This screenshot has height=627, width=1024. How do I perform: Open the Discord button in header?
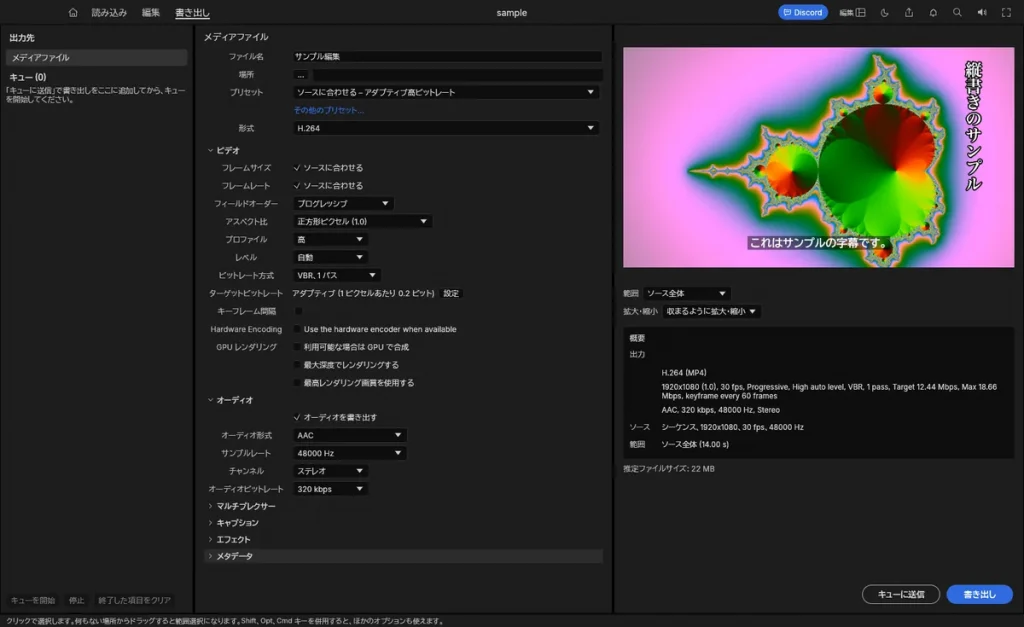pyautogui.click(x=803, y=12)
